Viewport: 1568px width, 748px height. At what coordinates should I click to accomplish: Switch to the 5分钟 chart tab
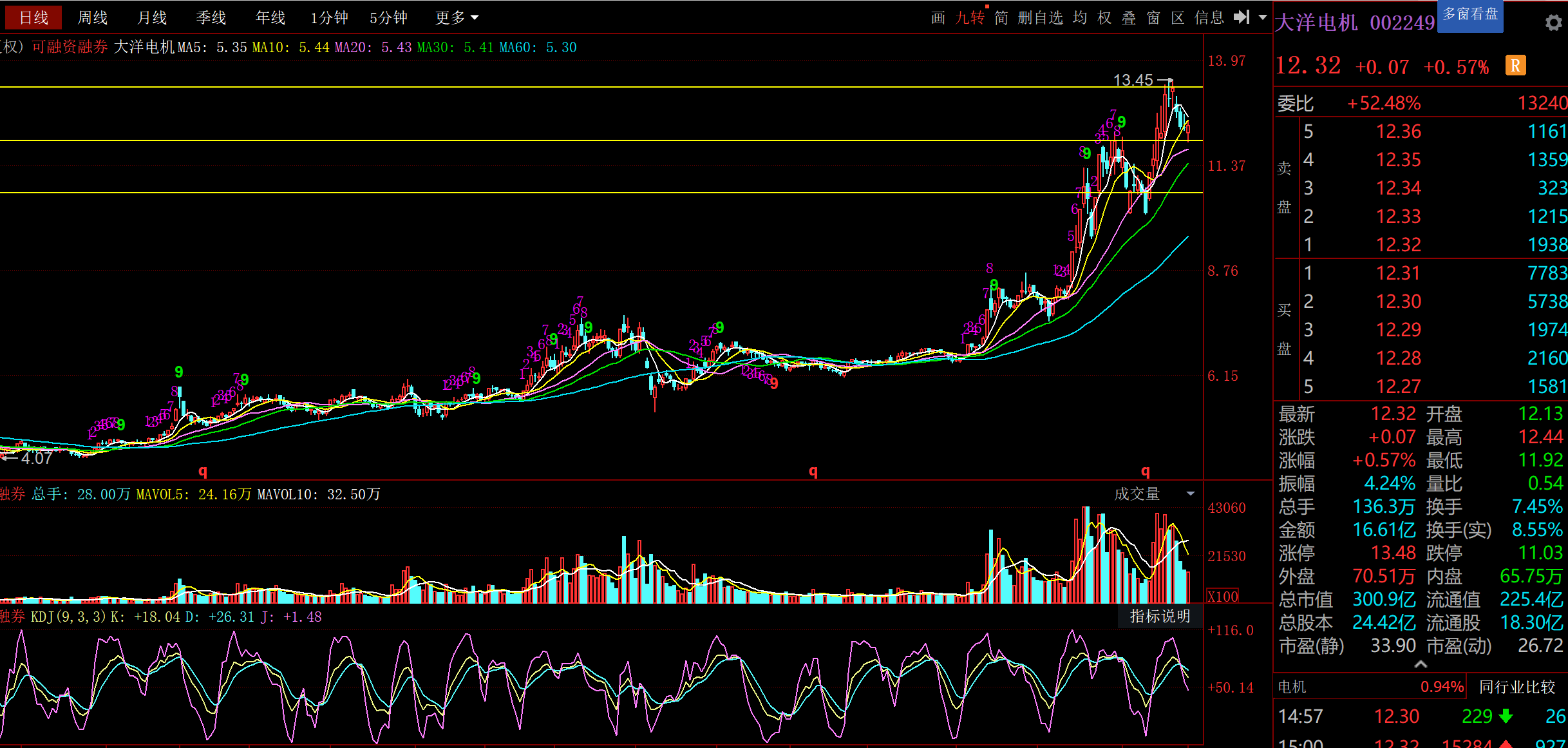coord(388,18)
